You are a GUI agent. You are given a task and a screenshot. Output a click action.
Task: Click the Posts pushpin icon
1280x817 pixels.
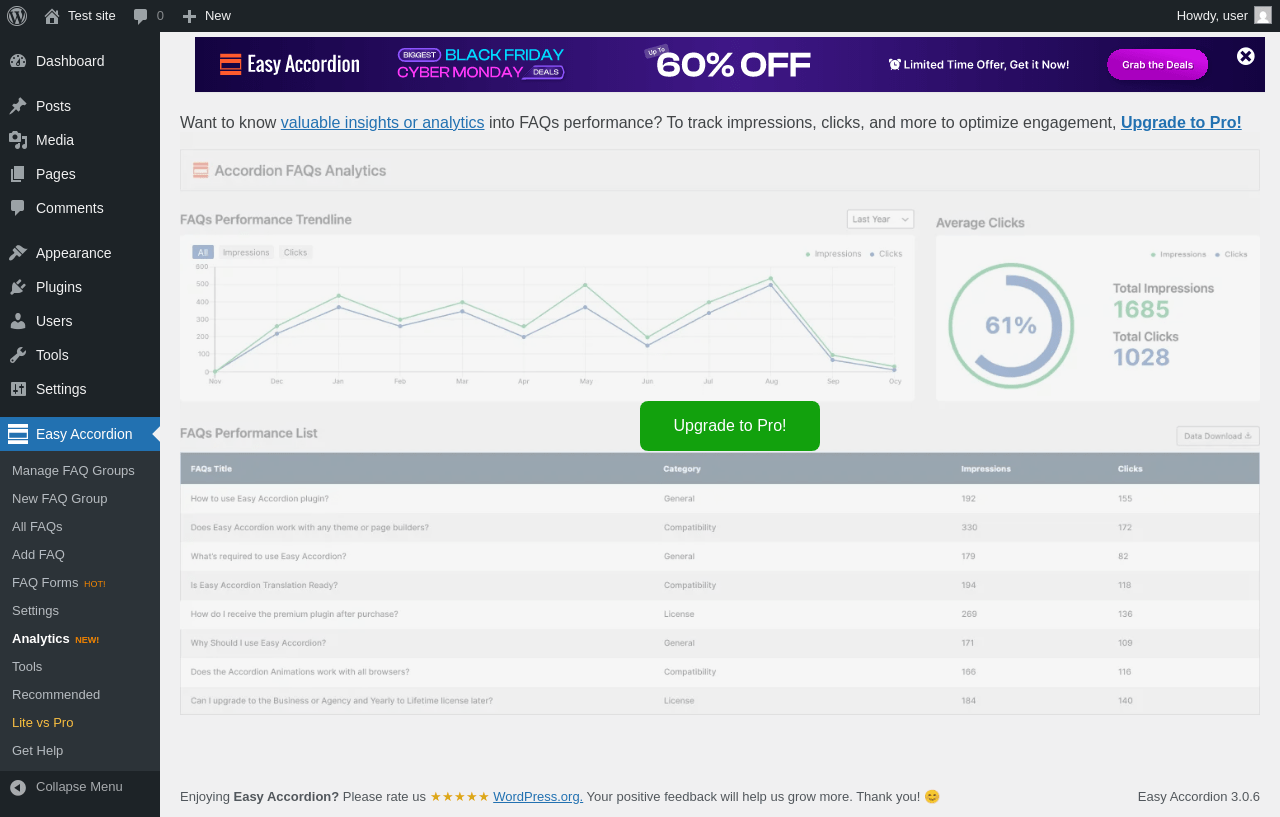[18, 106]
